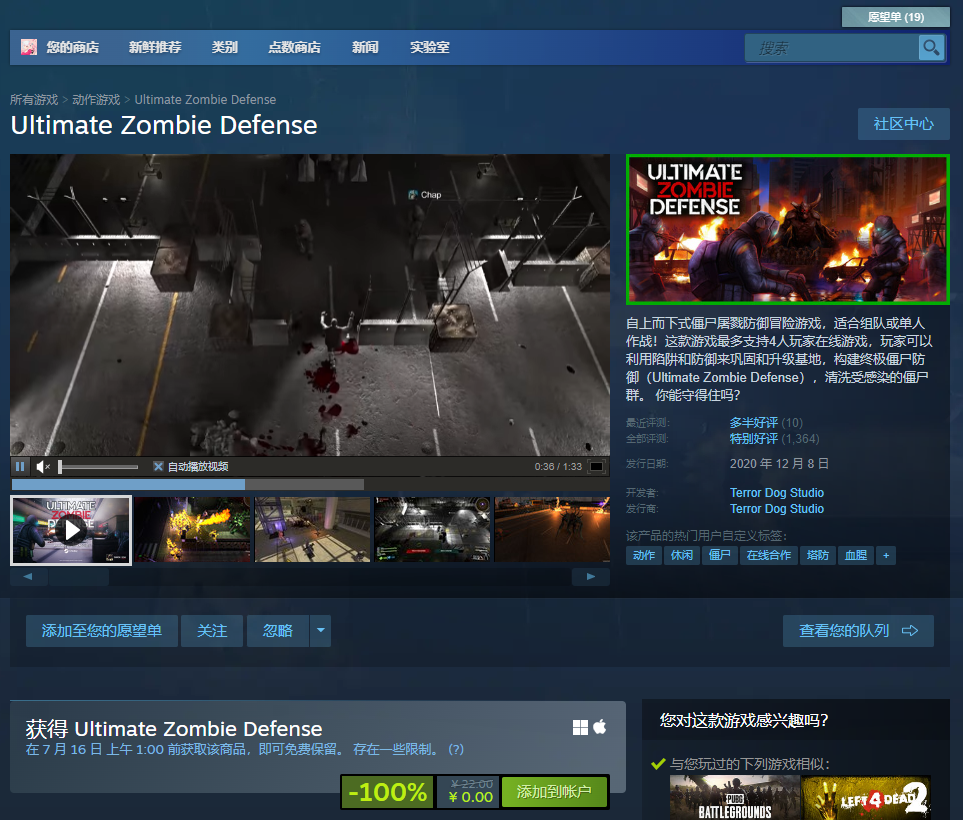Open the Left 4 Dead 2 capsule
The height and width of the screenshot is (820, 963).
pyautogui.click(x=866, y=797)
